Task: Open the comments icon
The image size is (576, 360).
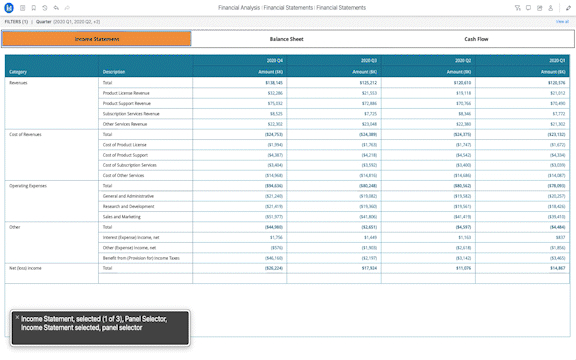Action: pyautogui.click(x=529, y=8)
